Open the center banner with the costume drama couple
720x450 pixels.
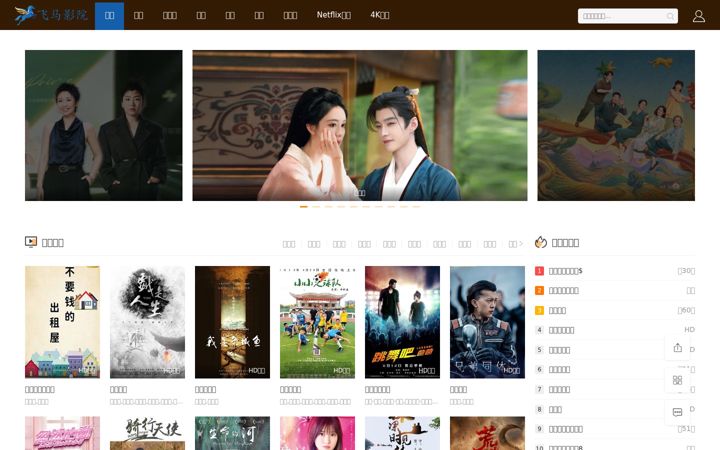[360, 125]
